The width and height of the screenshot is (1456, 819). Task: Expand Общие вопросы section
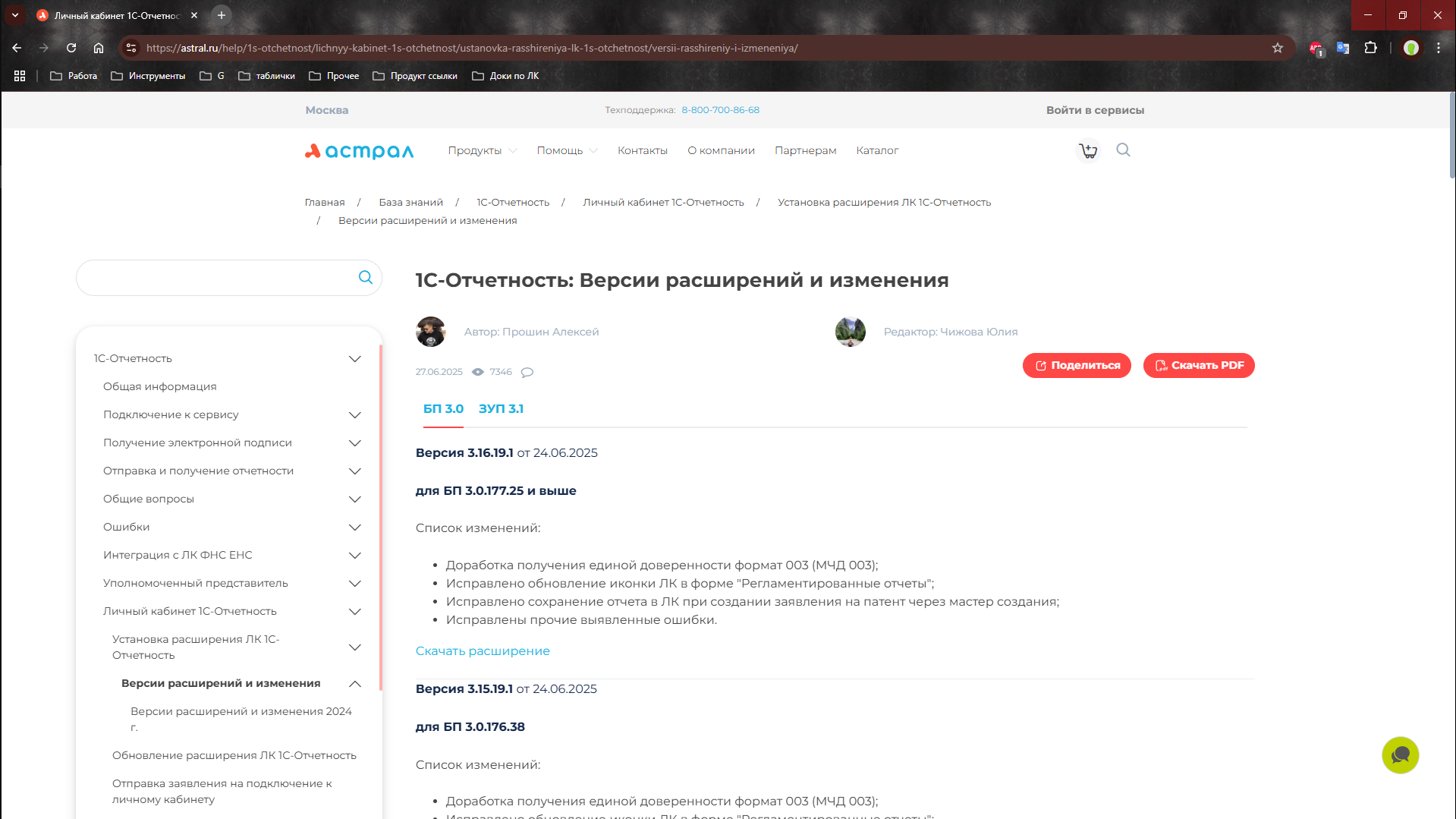click(354, 499)
